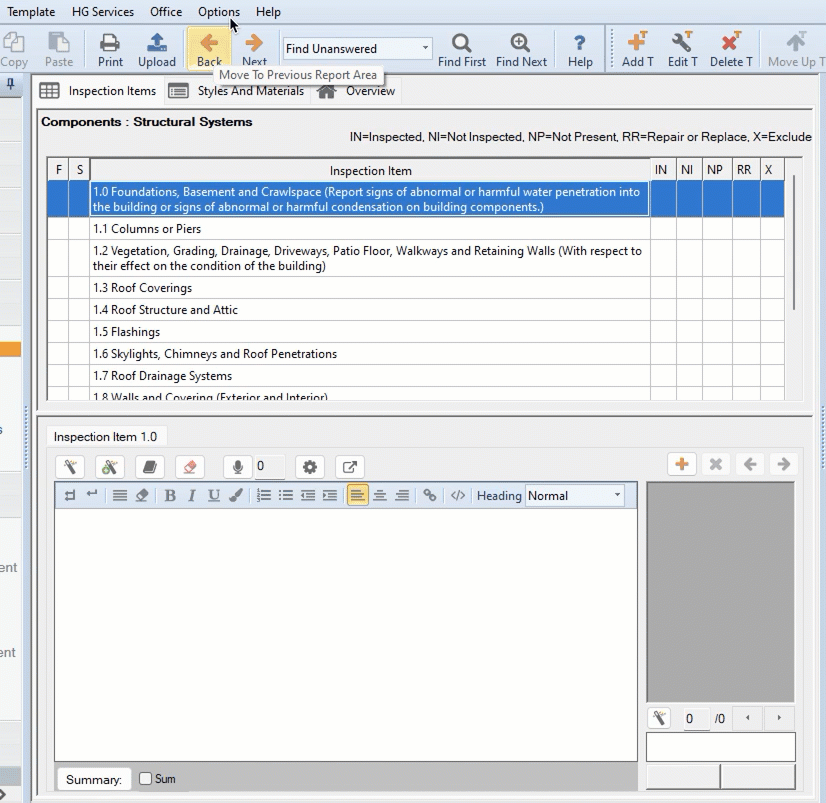The image size is (826, 803).
Task: Open the HG Services menu
Action: (x=102, y=12)
